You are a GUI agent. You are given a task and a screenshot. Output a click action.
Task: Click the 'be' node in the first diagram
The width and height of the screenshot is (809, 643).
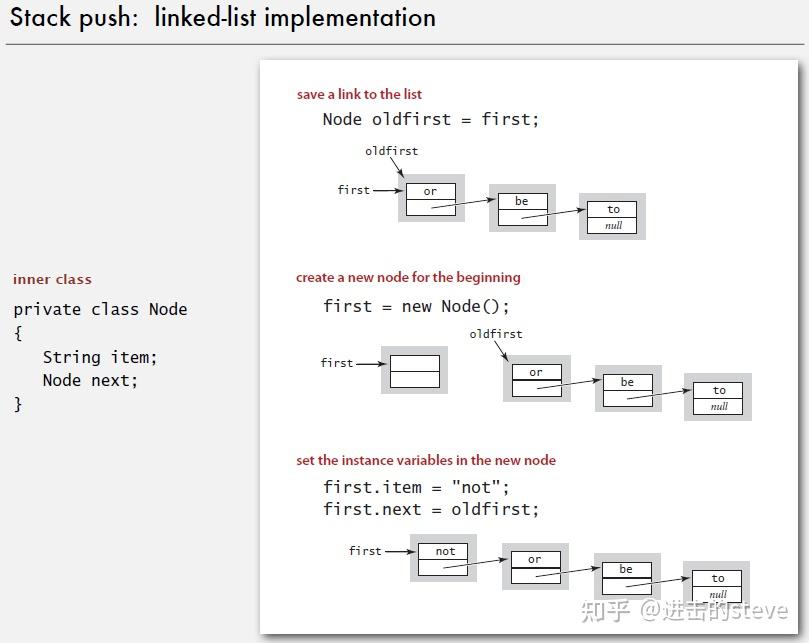coord(522,207)
